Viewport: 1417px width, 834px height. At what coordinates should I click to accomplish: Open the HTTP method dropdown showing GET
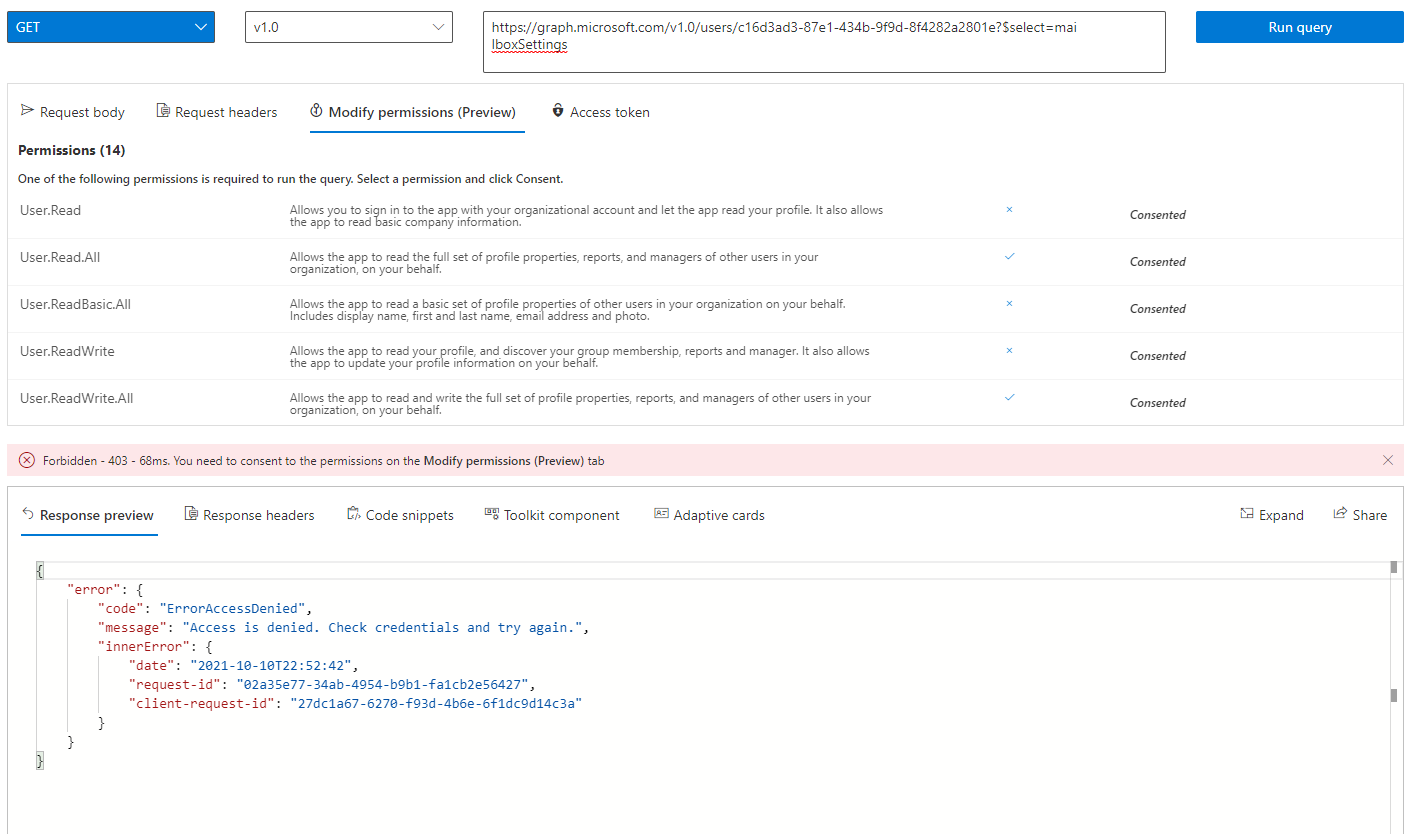110,27
